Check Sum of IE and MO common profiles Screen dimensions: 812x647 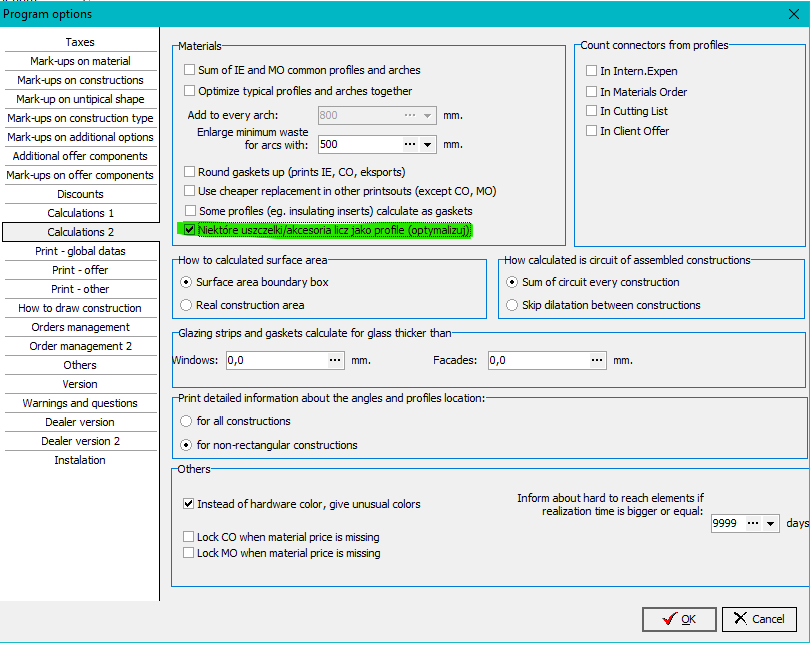[x=190, y=70]
